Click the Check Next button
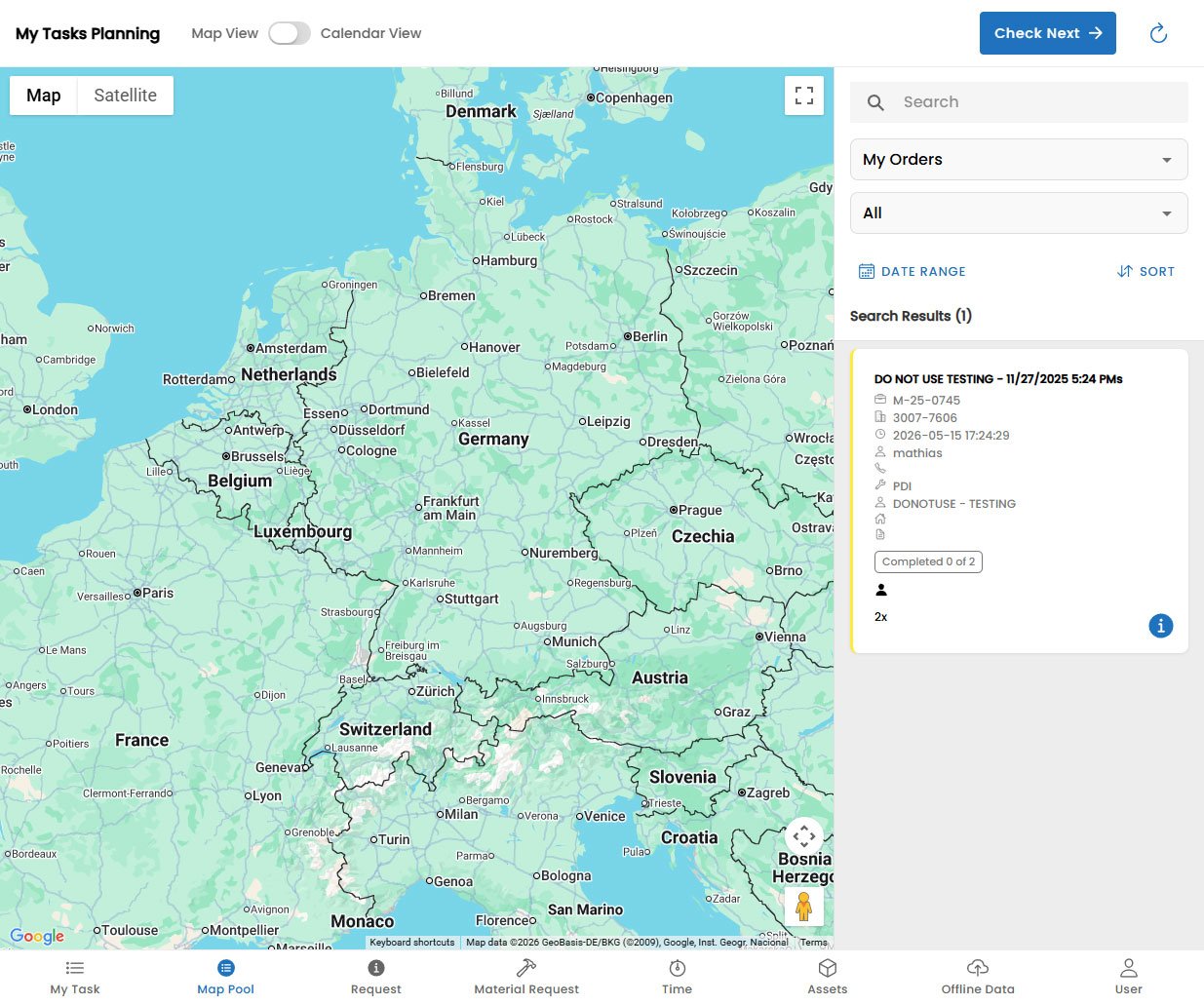Image resolution: width=1204 pixels, height=1005 pixels. pos(1048,33)
